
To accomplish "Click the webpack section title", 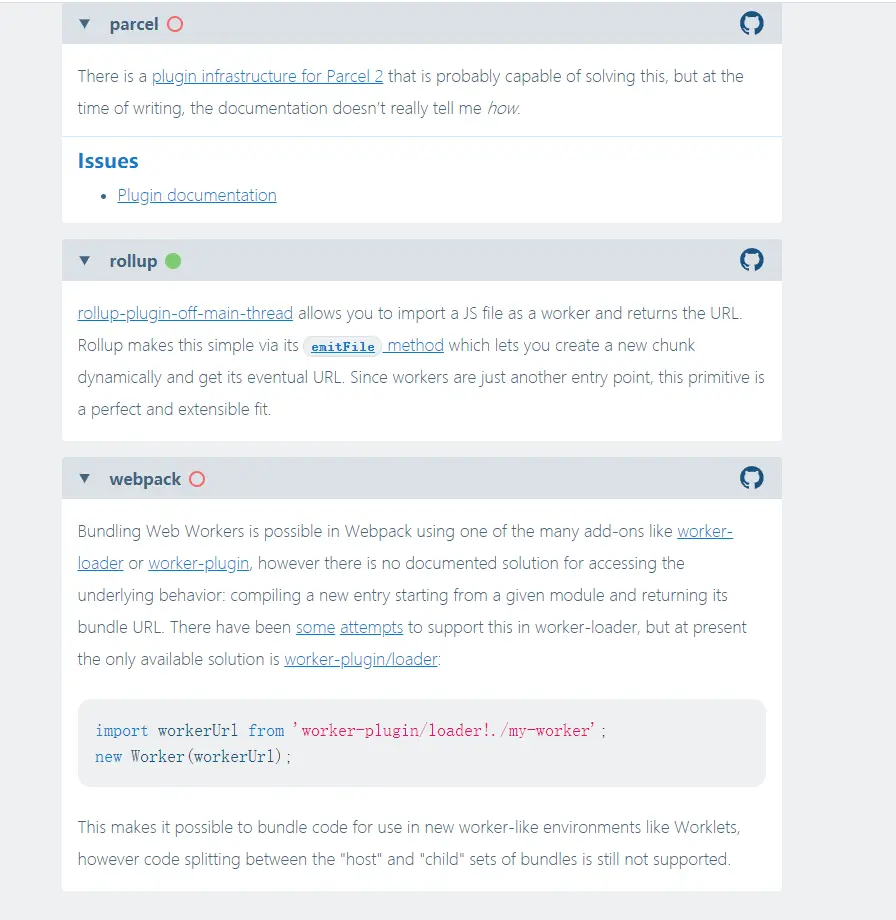I will coord(145,479).
